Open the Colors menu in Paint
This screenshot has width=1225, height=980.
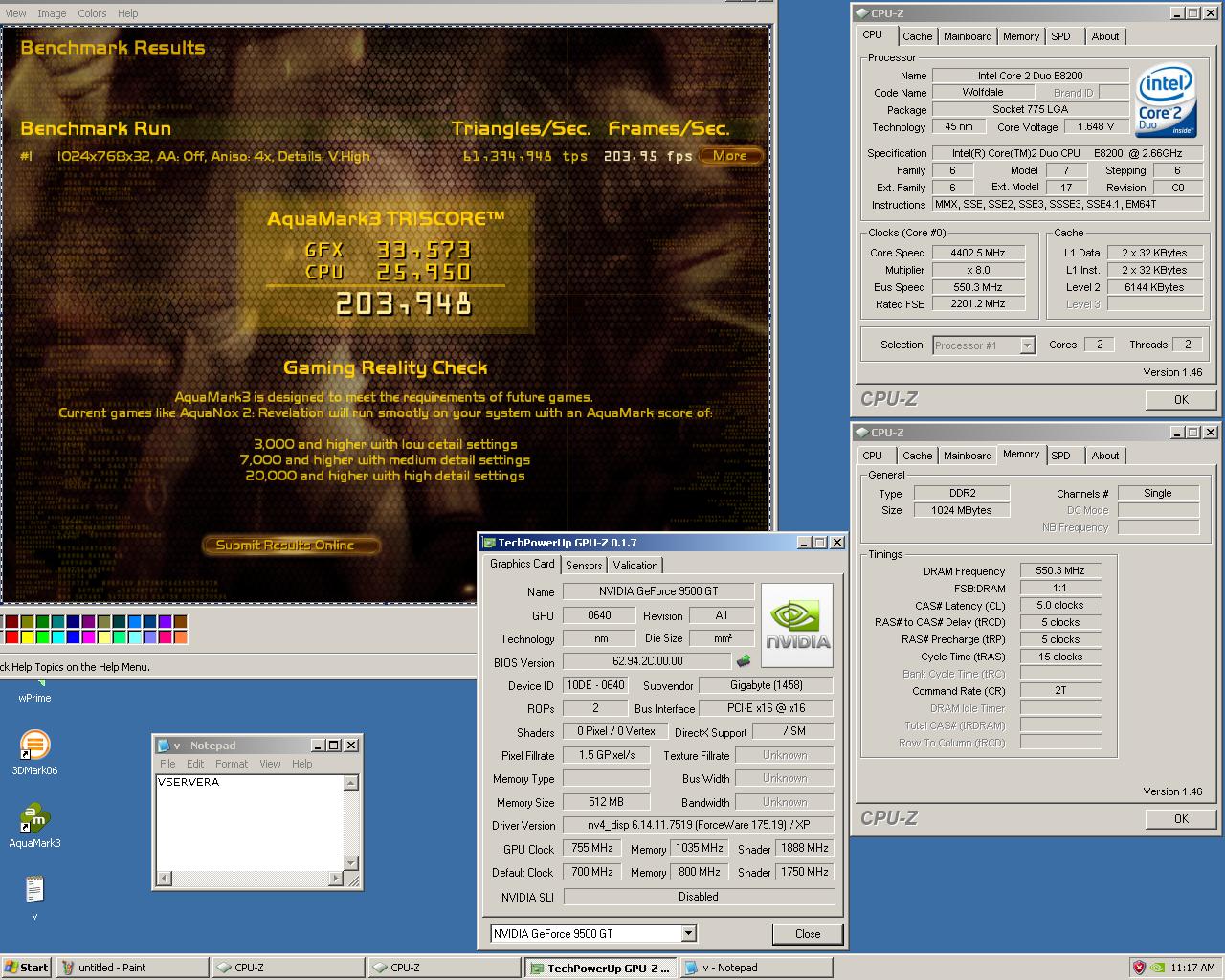click(92, 13)
